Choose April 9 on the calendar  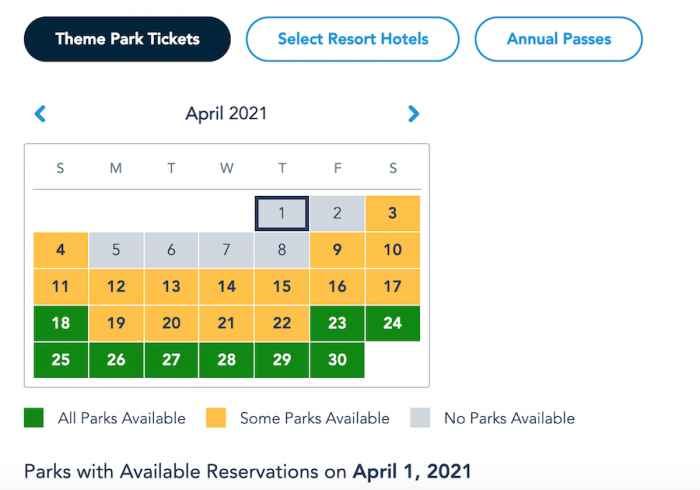coord(337,250)
